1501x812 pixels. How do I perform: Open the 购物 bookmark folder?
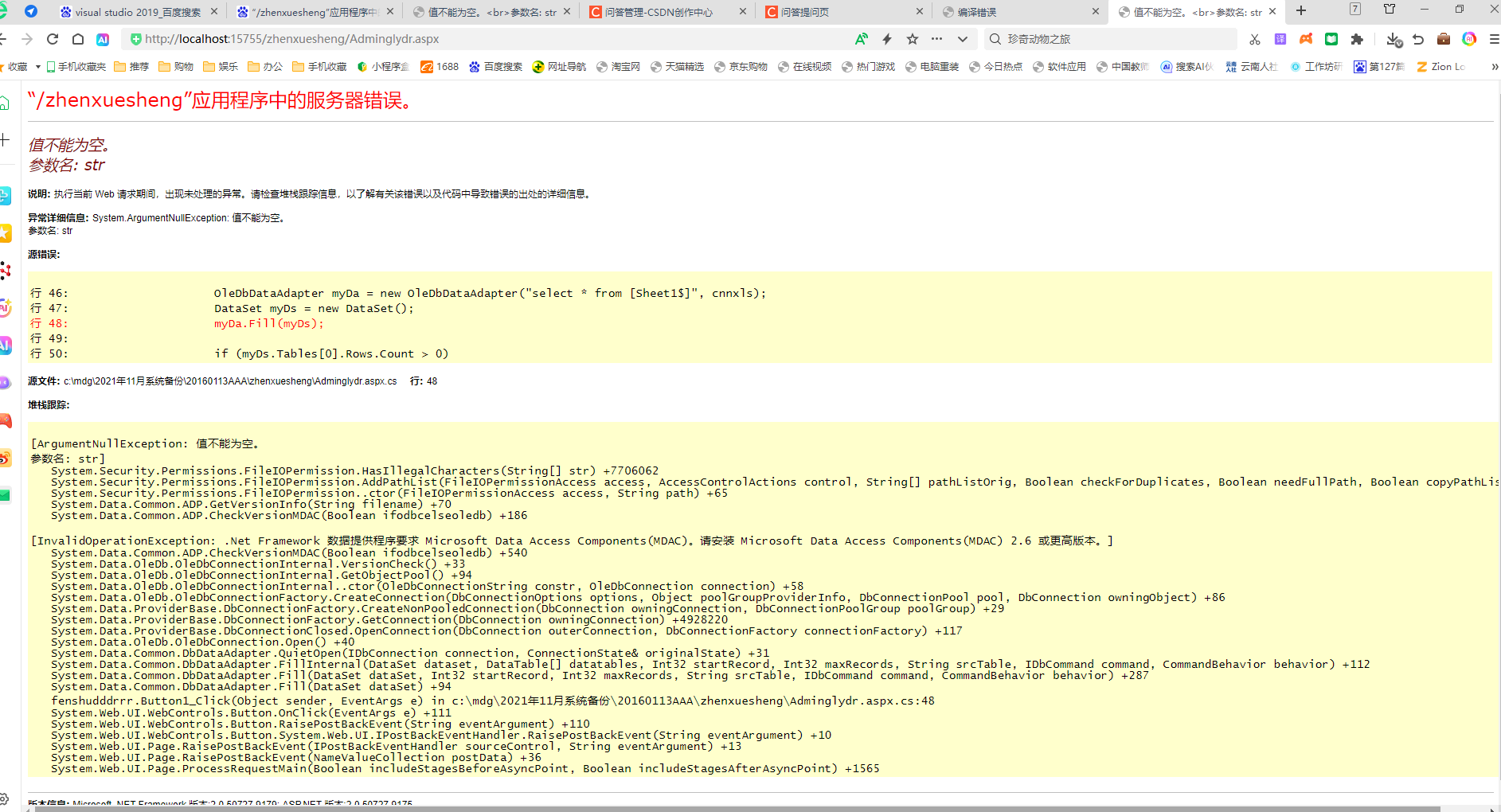(x=176, y=67)
